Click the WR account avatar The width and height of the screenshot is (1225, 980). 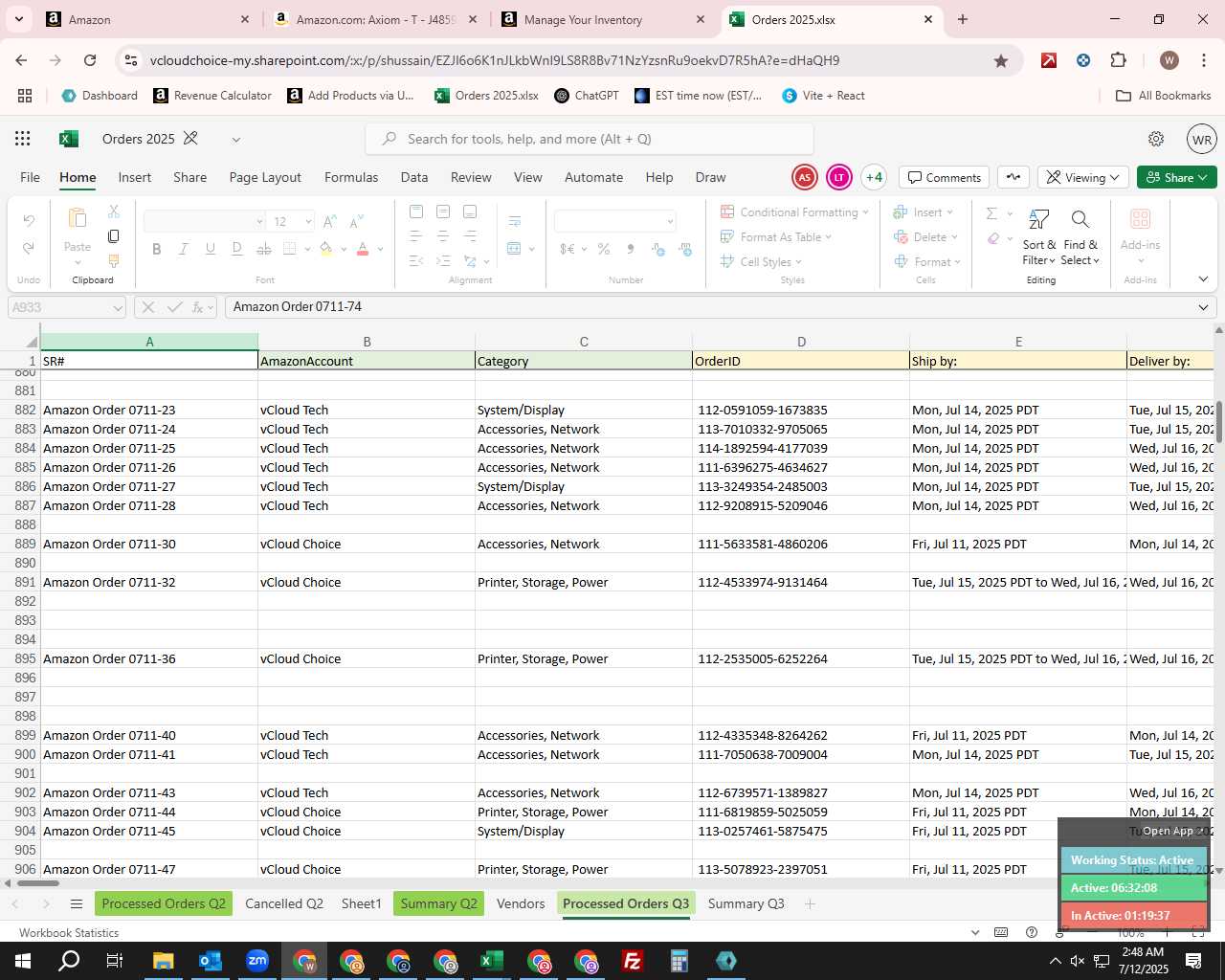(x=1202, y=139)
